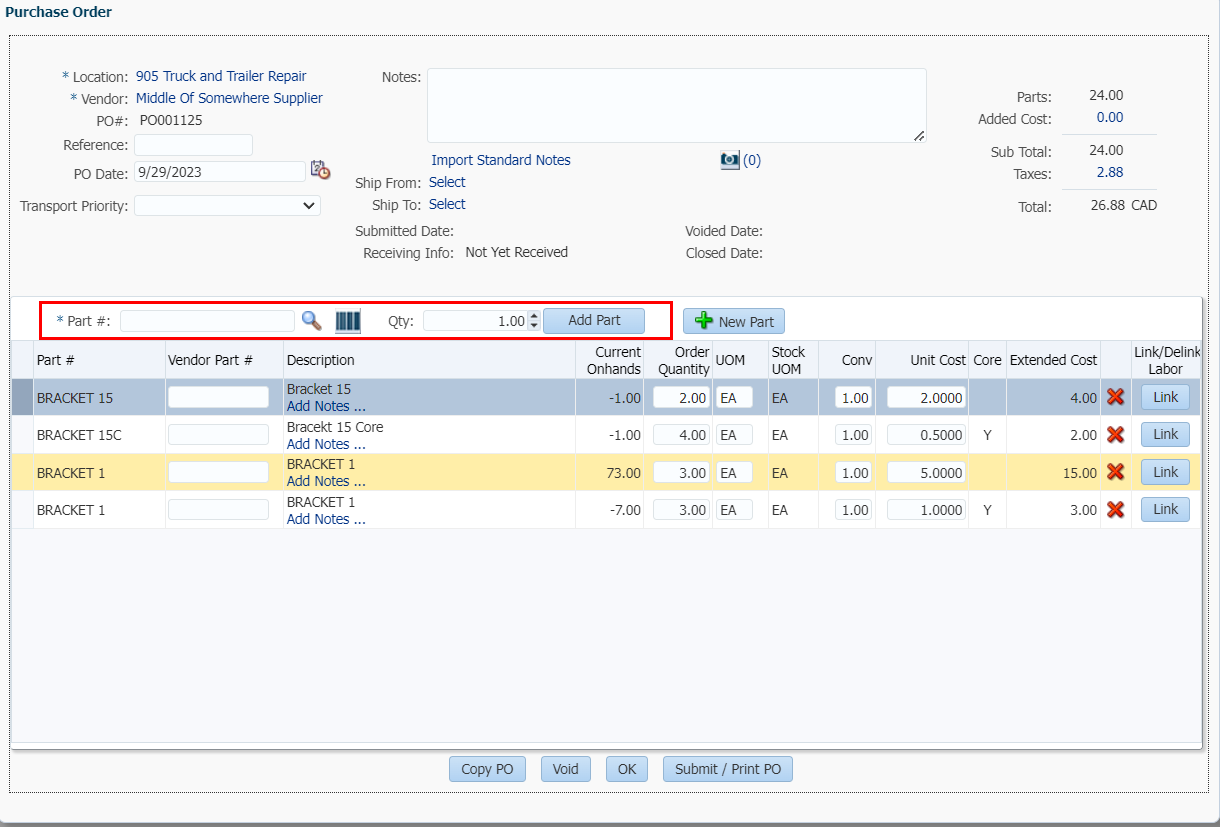1220x827 pixels.
Task: Edit Unit Cost field showing 5.0000
Action: pyautogui.click(x=926, y=472)
